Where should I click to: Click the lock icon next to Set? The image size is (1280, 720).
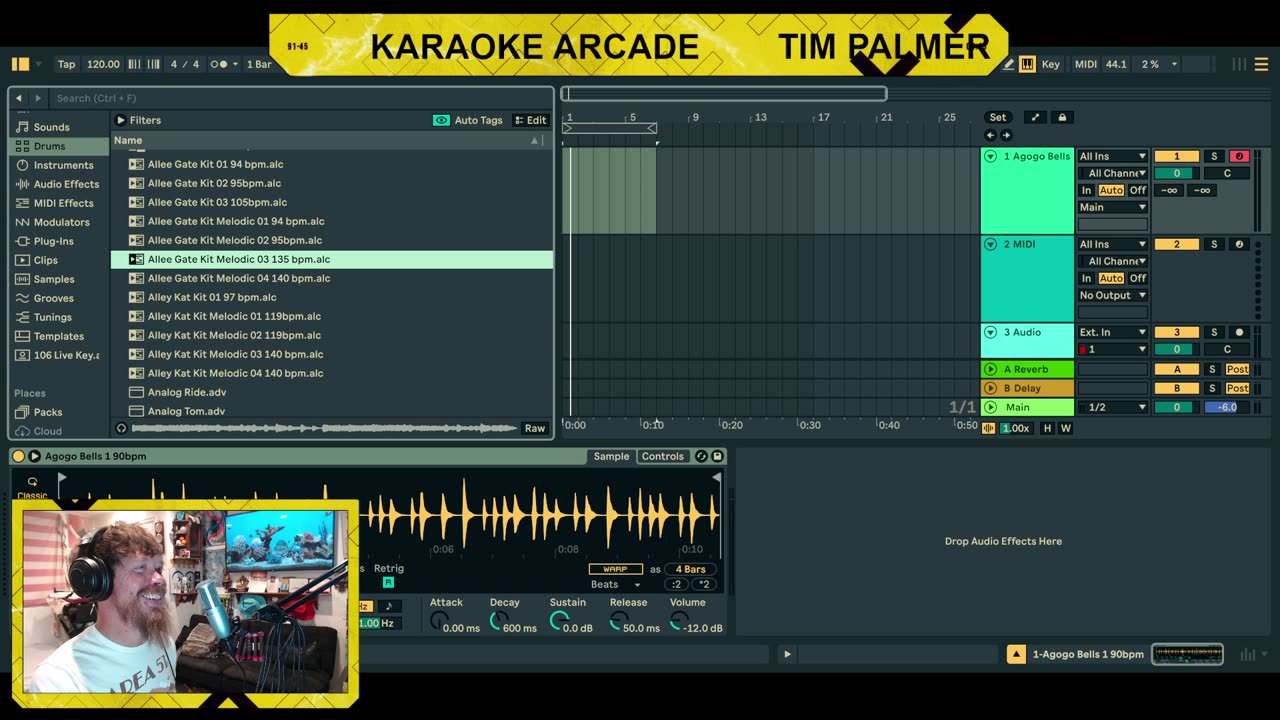(1062, 117)
